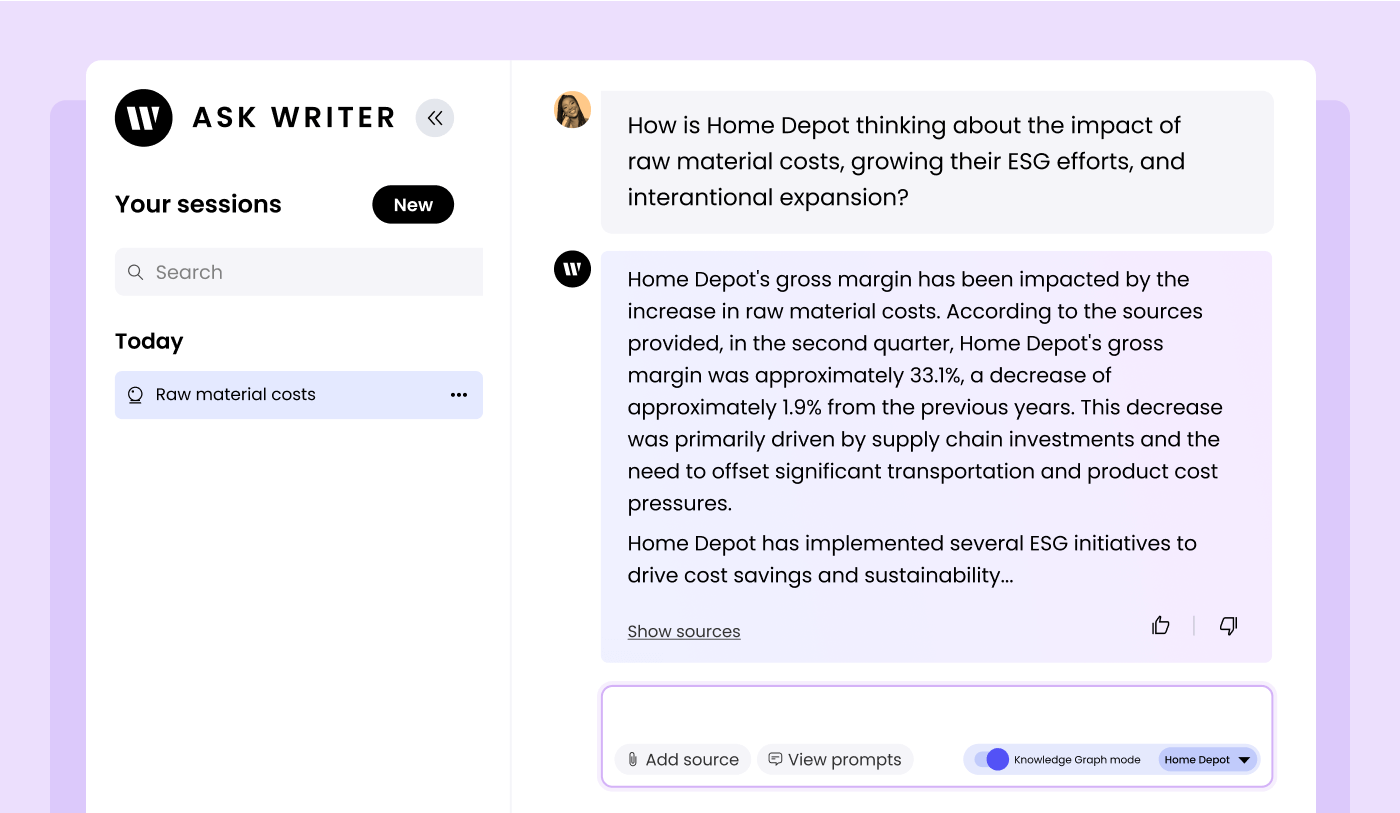Click the gross margin answer paragraph
Screen dimensions: 1400x813
click(925, 391)
